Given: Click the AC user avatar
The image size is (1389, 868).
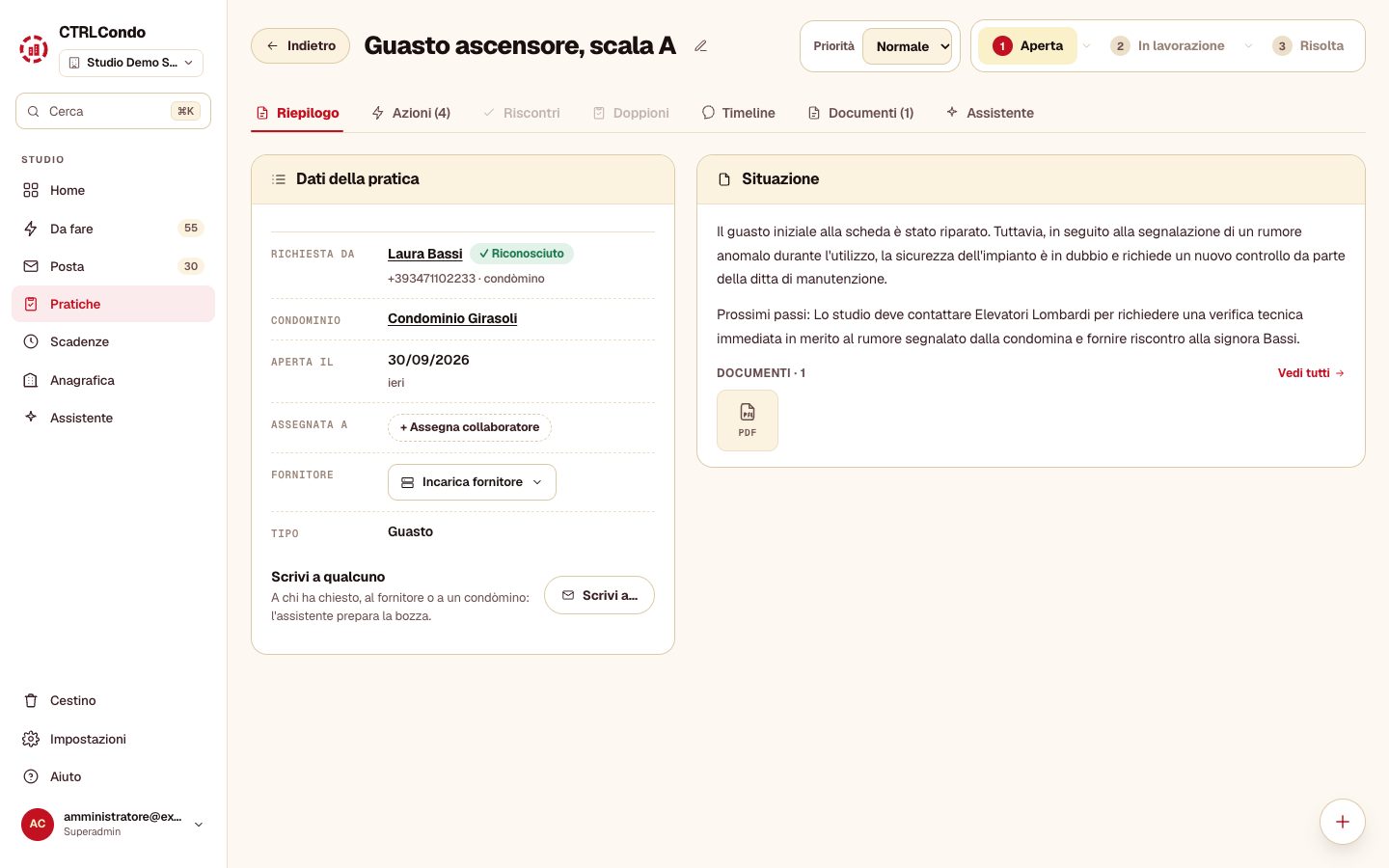Looking at the screenshot, I should coord(38,824).
